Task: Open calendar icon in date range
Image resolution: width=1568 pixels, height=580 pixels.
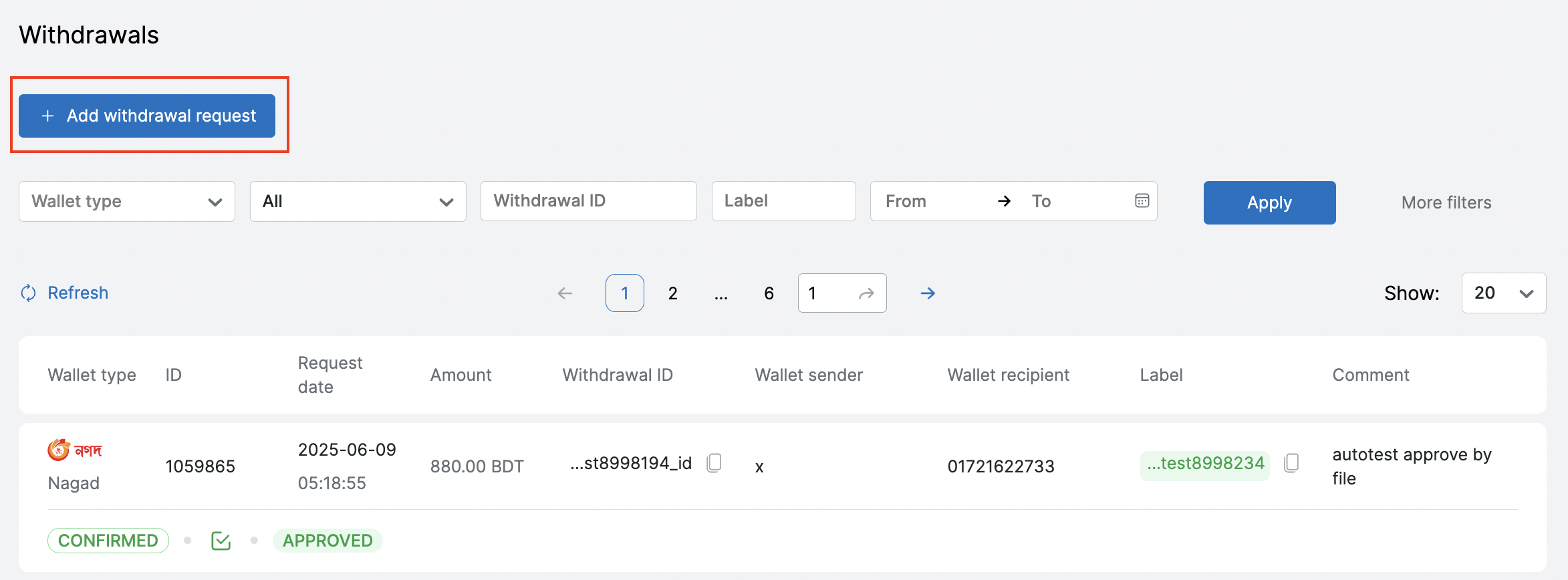Action: (x=1142, y=200)
